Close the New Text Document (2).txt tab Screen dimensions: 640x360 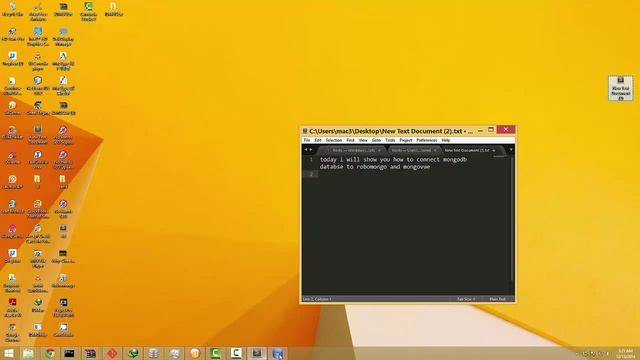[493, 150]
